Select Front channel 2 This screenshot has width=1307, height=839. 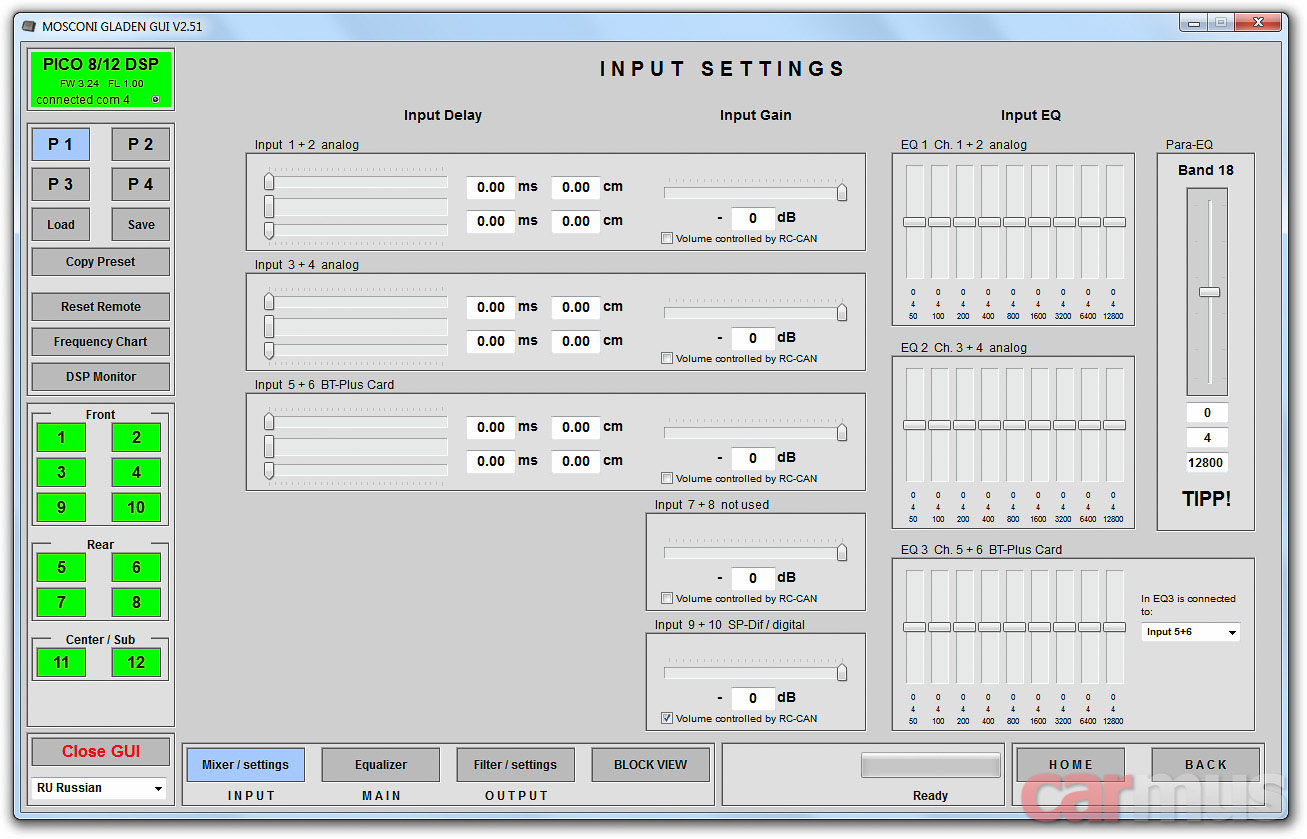136,437
